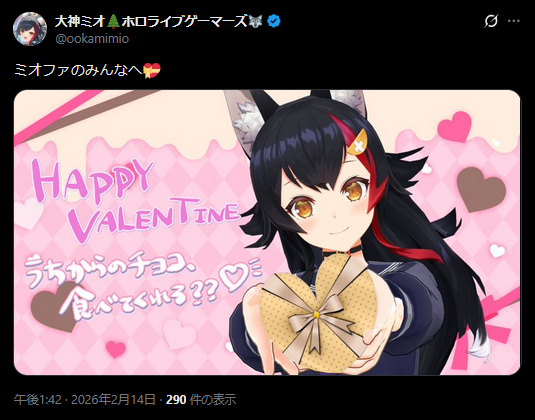Screen dimensions: 535x420
Task: Click the heart ribbon emoji in tweet text
Action: click(x=151, y=71)
